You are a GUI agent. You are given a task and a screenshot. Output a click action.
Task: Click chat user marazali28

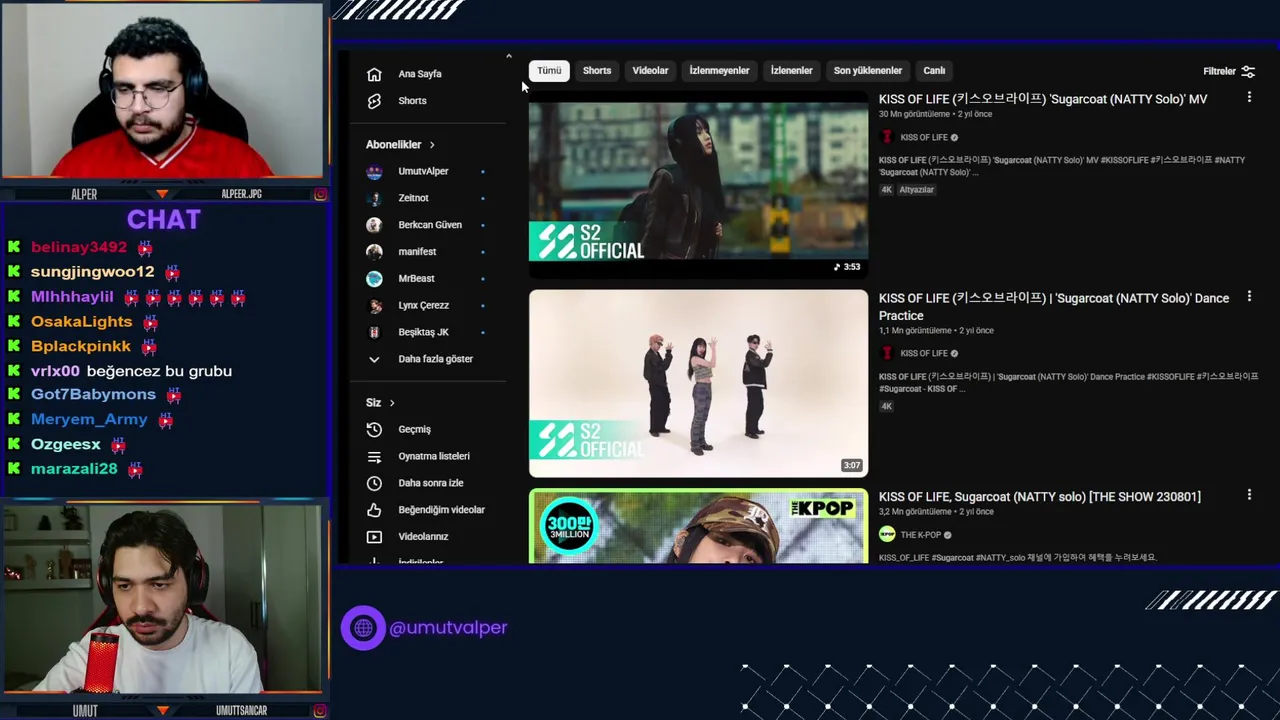[74, 469]
